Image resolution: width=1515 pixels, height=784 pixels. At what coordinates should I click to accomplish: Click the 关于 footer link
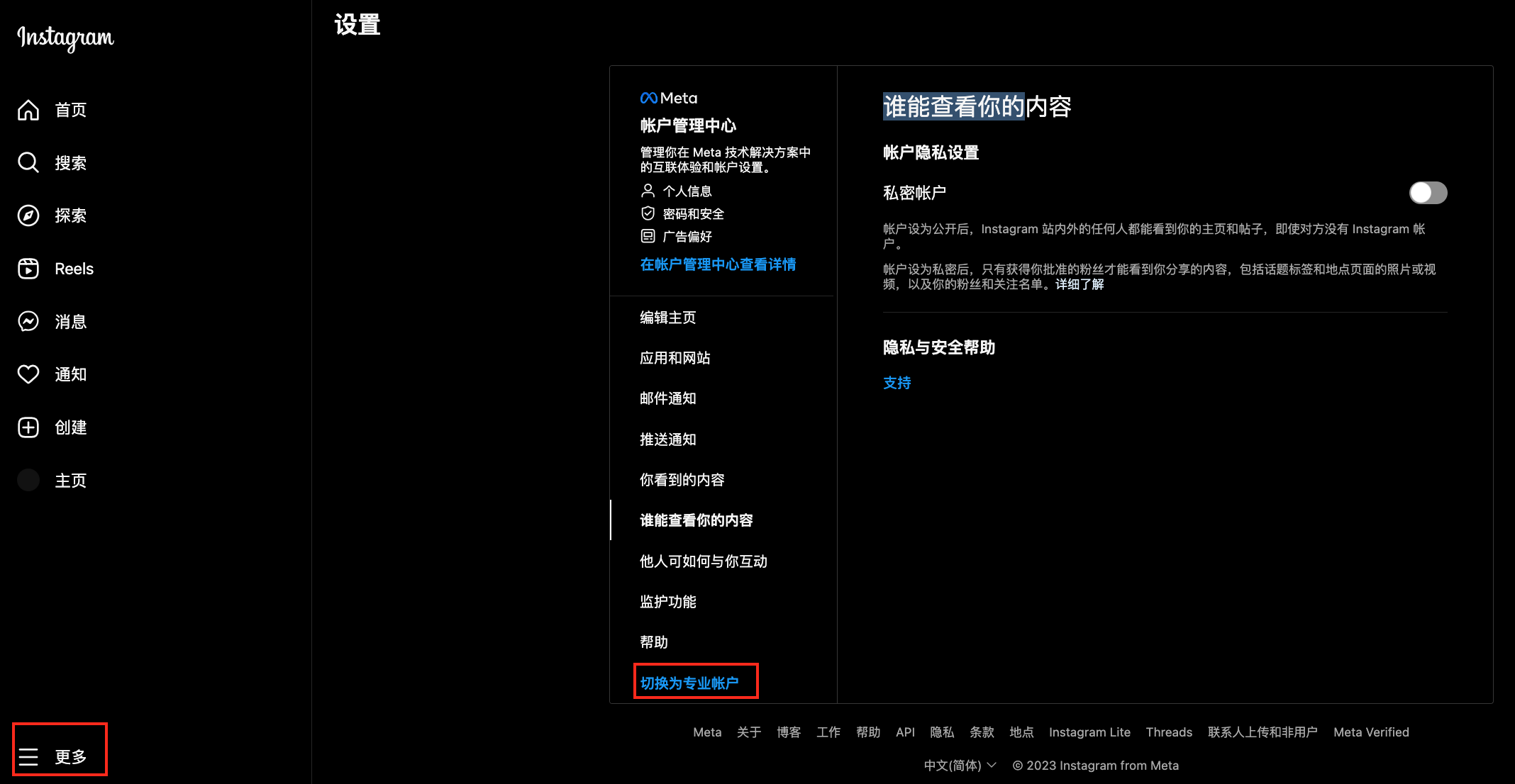(749, 732)
